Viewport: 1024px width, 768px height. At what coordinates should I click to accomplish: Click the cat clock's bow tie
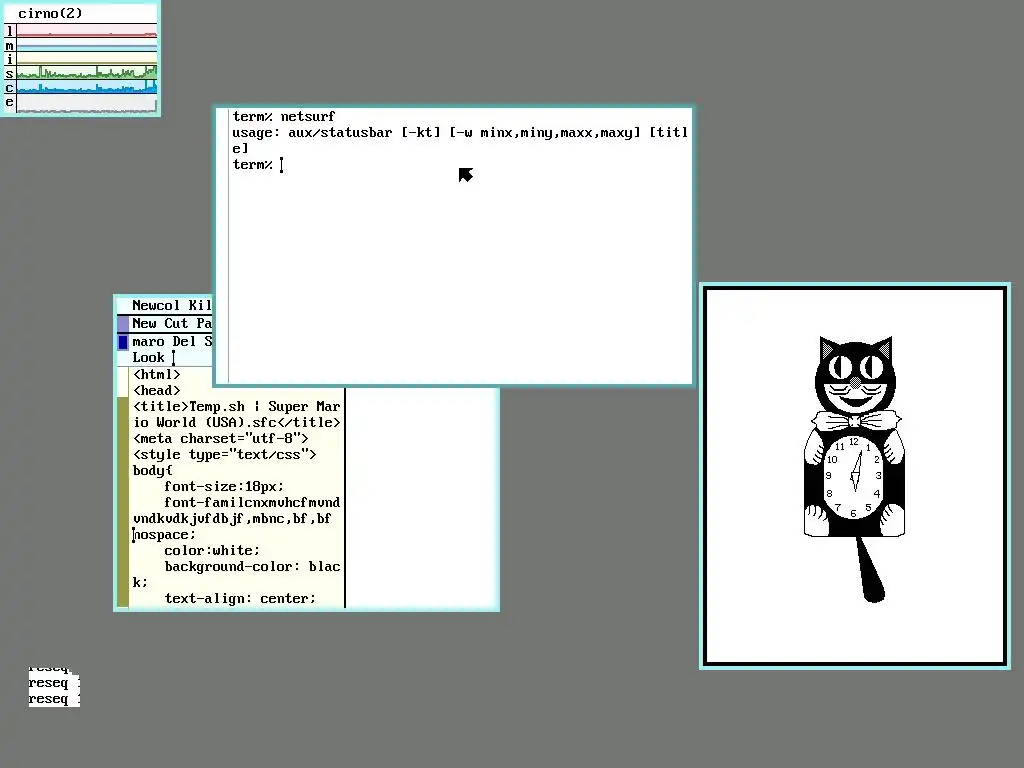click(856, 421)
